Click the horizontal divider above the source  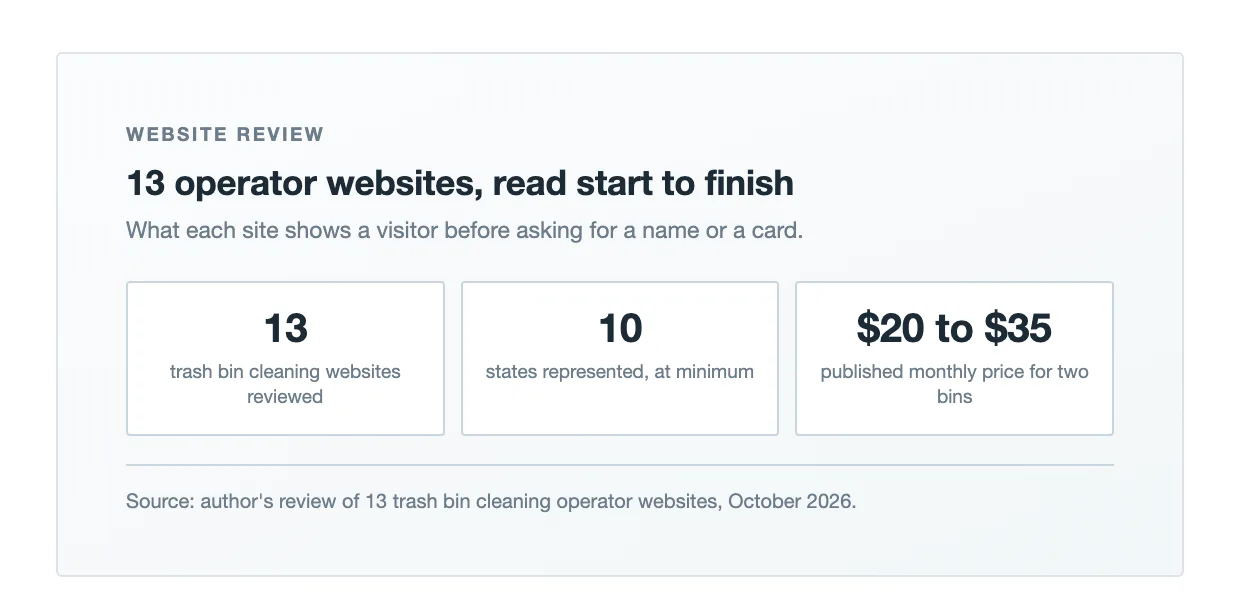coord(620,465)
